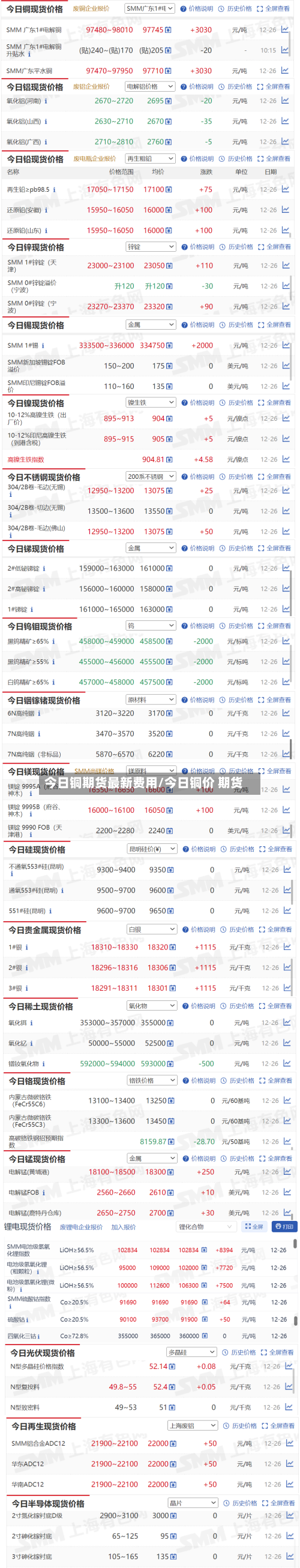Select the 今日铝现货价格 section tab
This screenshot has height=1568, width=300.
35,87
